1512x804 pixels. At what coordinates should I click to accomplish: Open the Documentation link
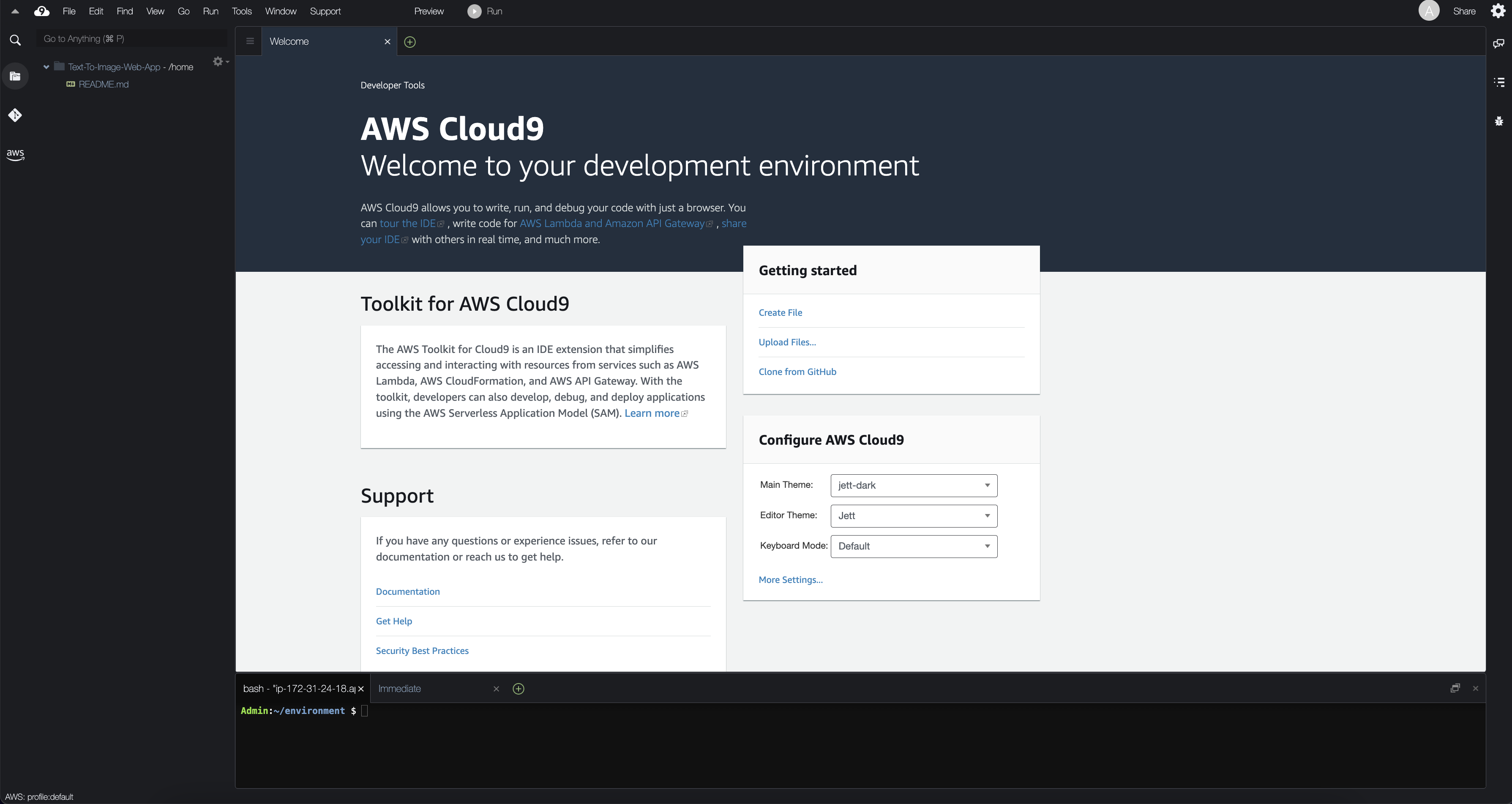(407, 591)
